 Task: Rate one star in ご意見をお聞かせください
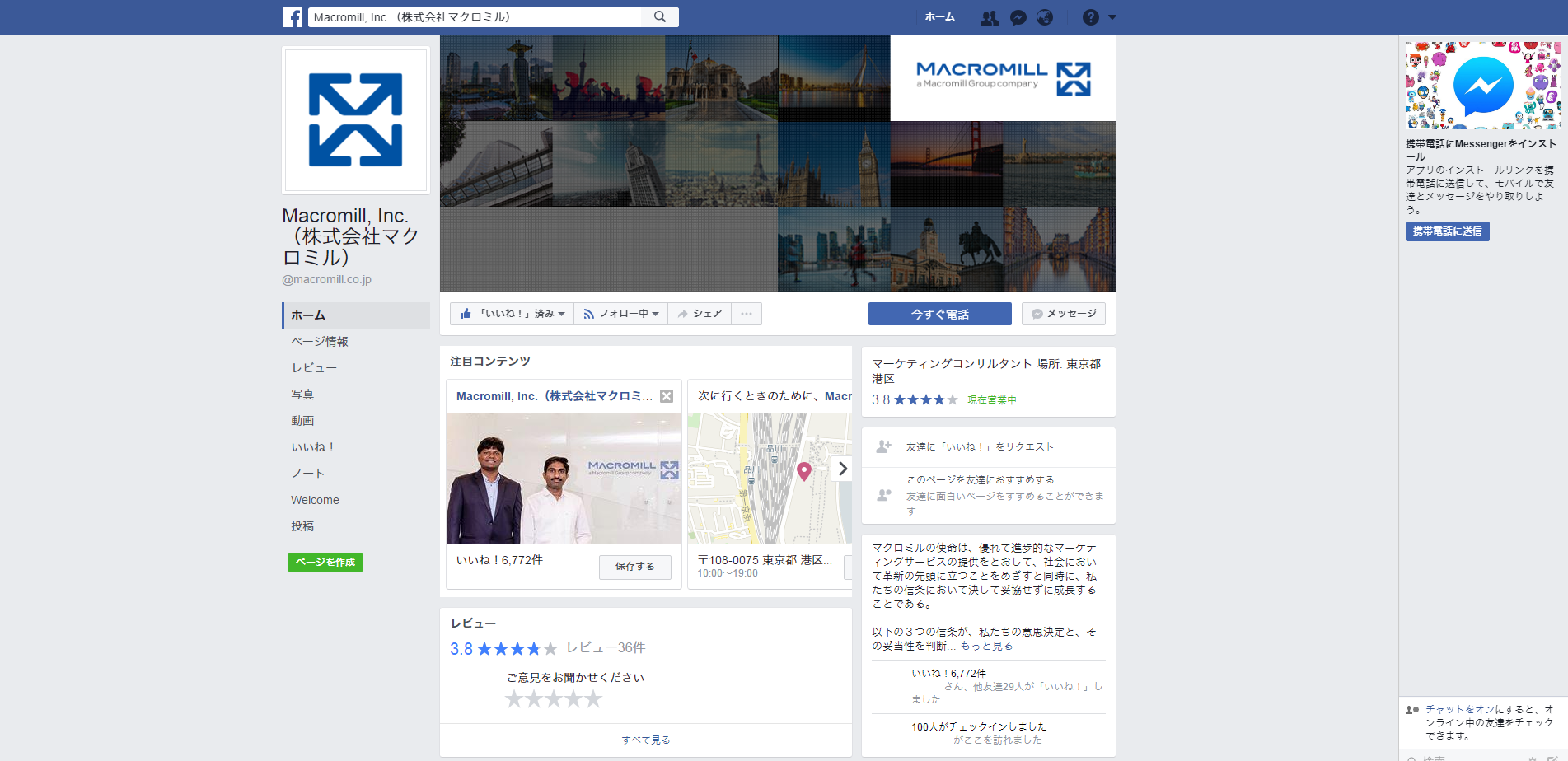click(514, 699)
